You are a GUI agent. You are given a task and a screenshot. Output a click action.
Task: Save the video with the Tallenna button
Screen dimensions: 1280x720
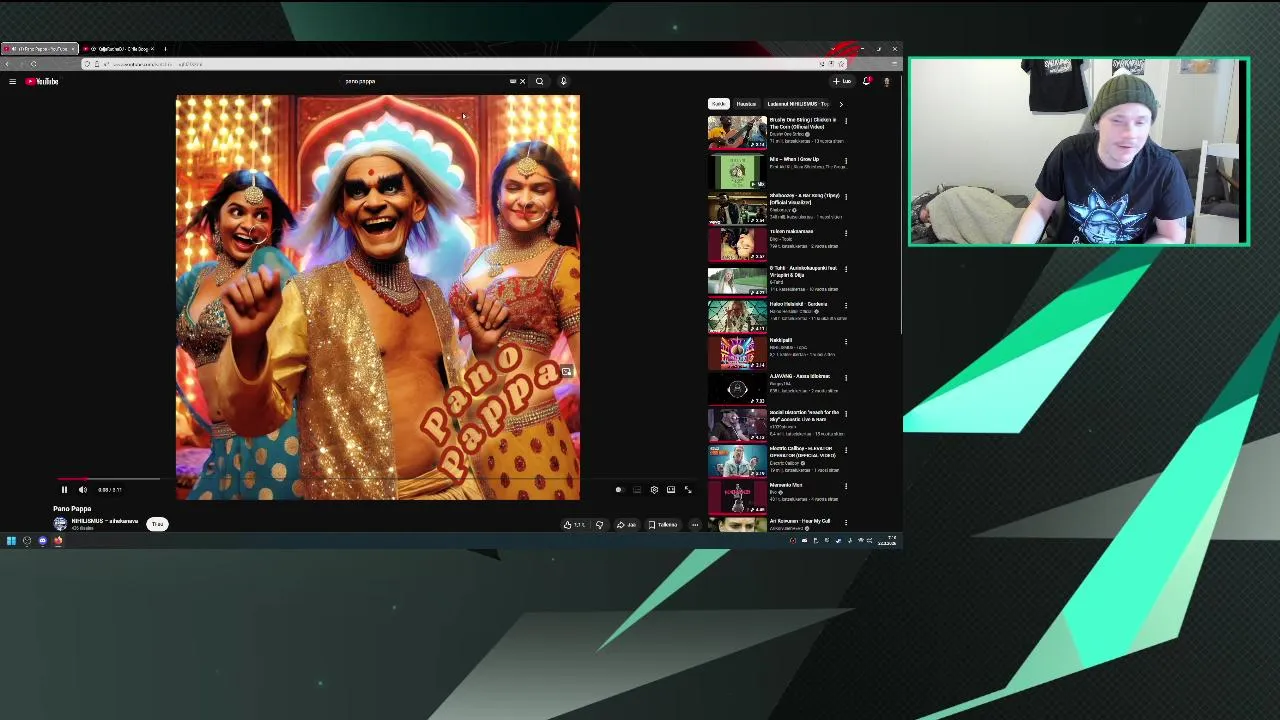pyautogui.click(x=663, y=525)
